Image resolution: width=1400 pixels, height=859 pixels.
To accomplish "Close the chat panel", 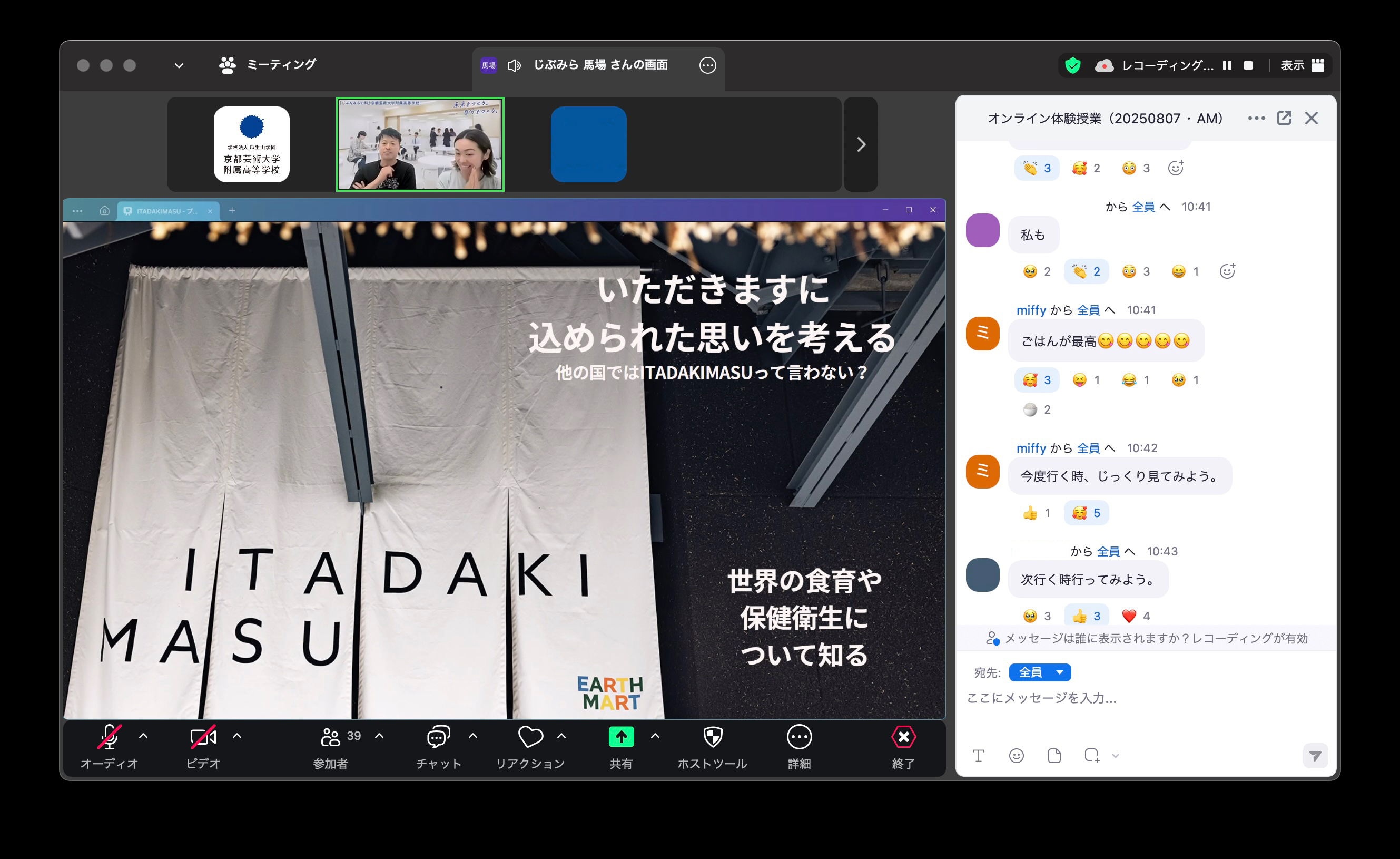I will click(x=1312, y=118).
